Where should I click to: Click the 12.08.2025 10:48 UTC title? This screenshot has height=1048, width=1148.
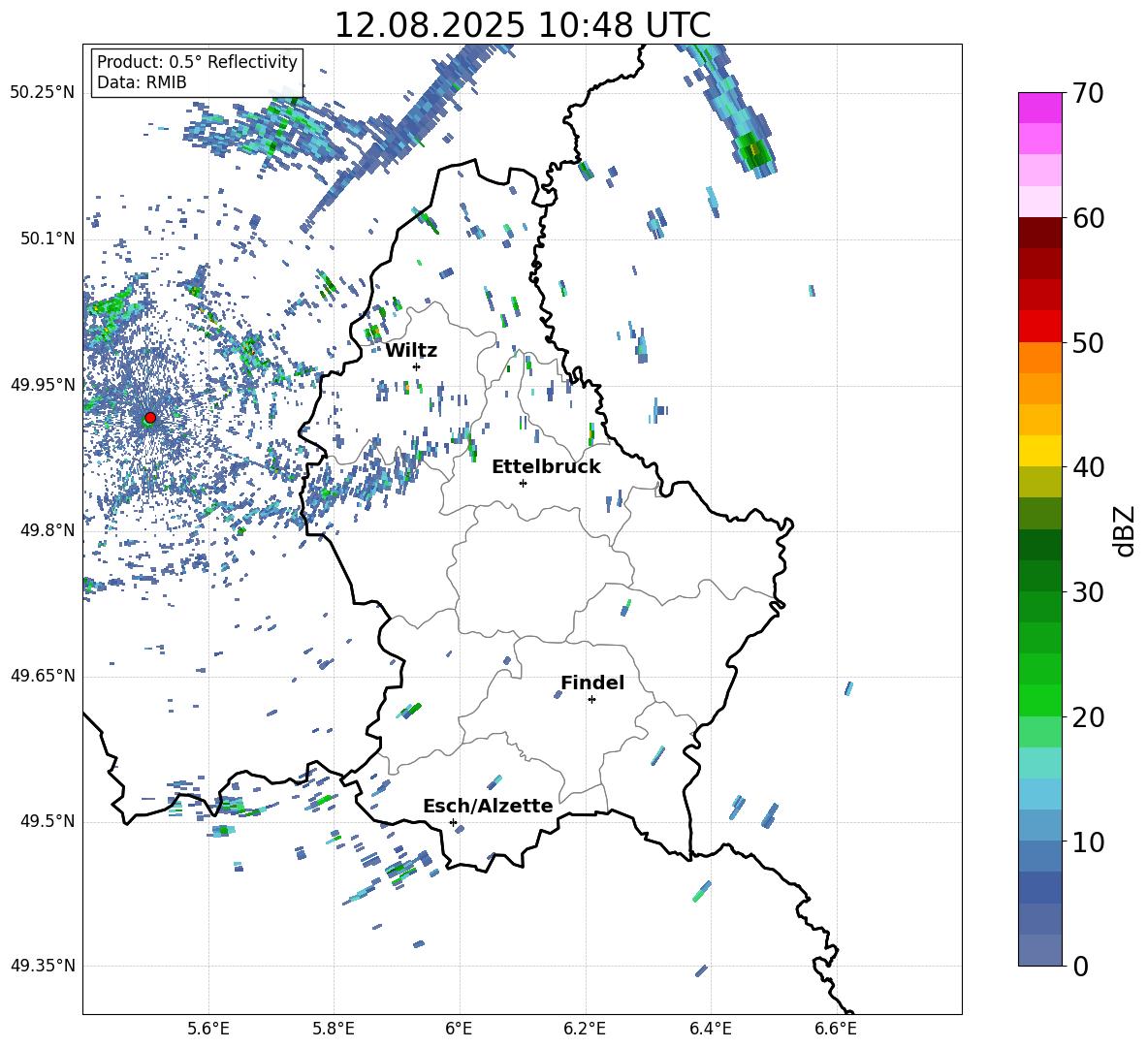click(x=522, y=25)
